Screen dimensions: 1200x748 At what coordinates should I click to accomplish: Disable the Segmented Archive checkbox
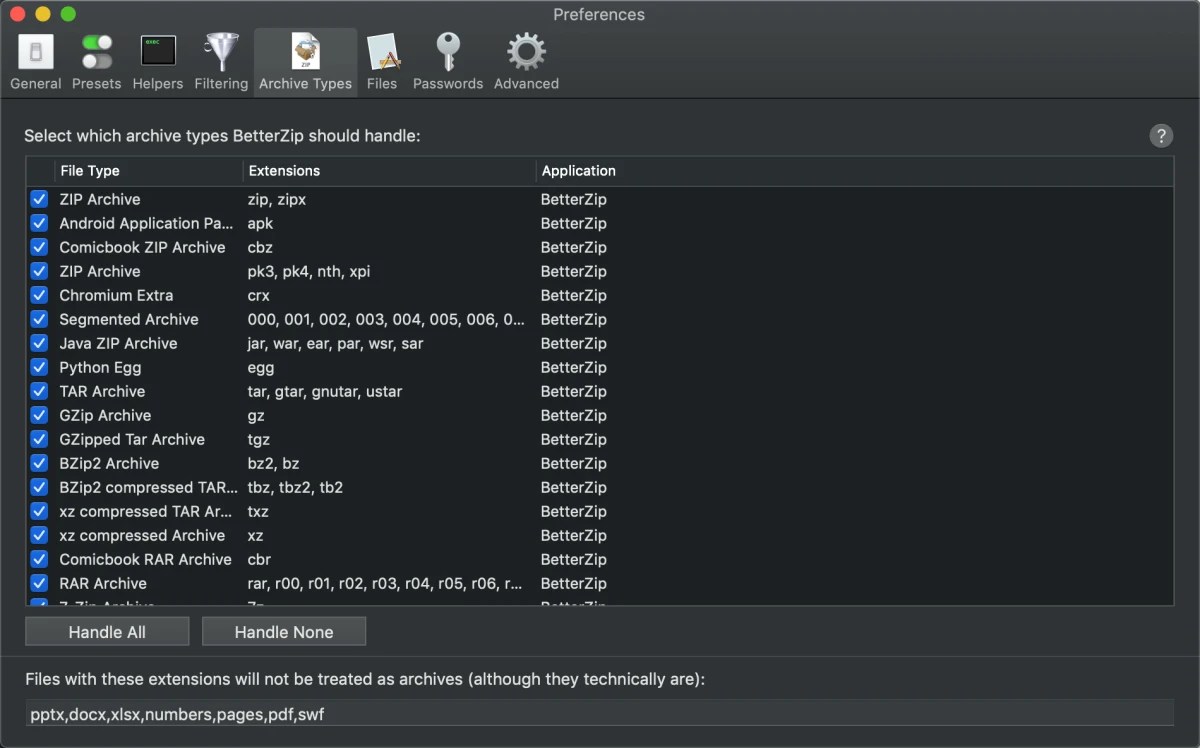(x=39, y=319)
